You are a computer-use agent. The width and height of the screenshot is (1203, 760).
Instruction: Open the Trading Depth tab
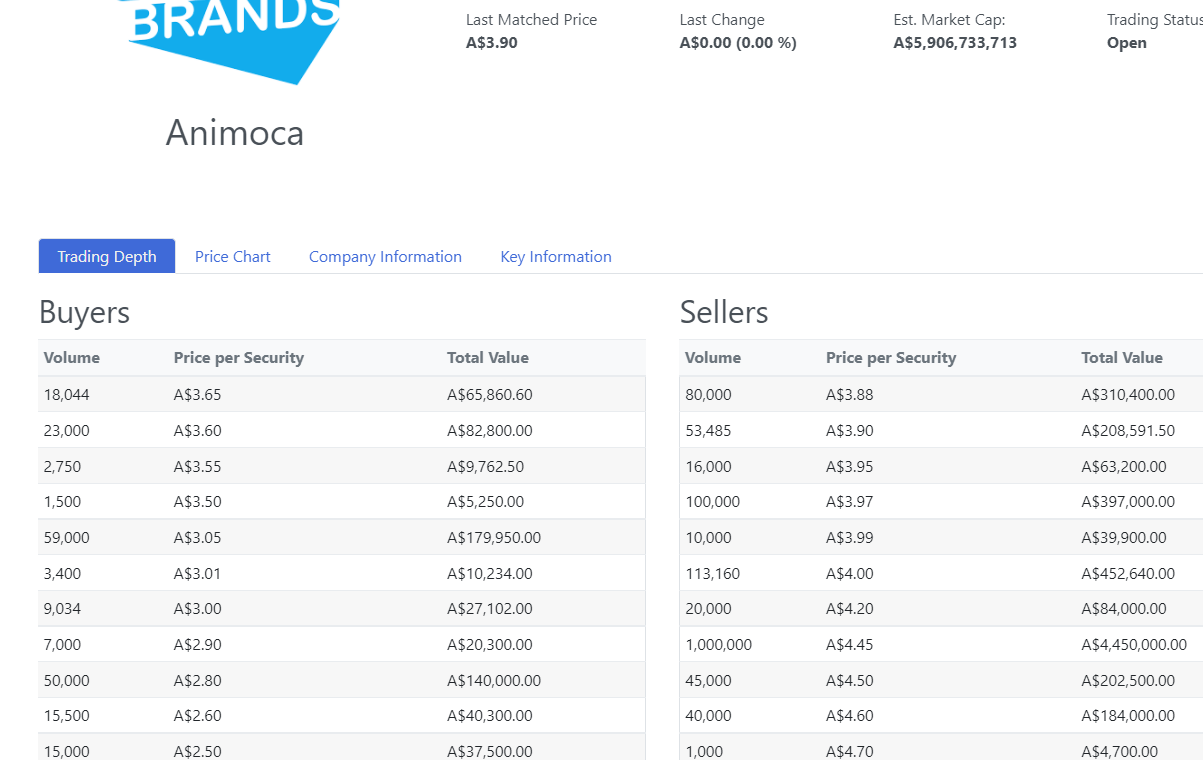(x=107, y=256)
